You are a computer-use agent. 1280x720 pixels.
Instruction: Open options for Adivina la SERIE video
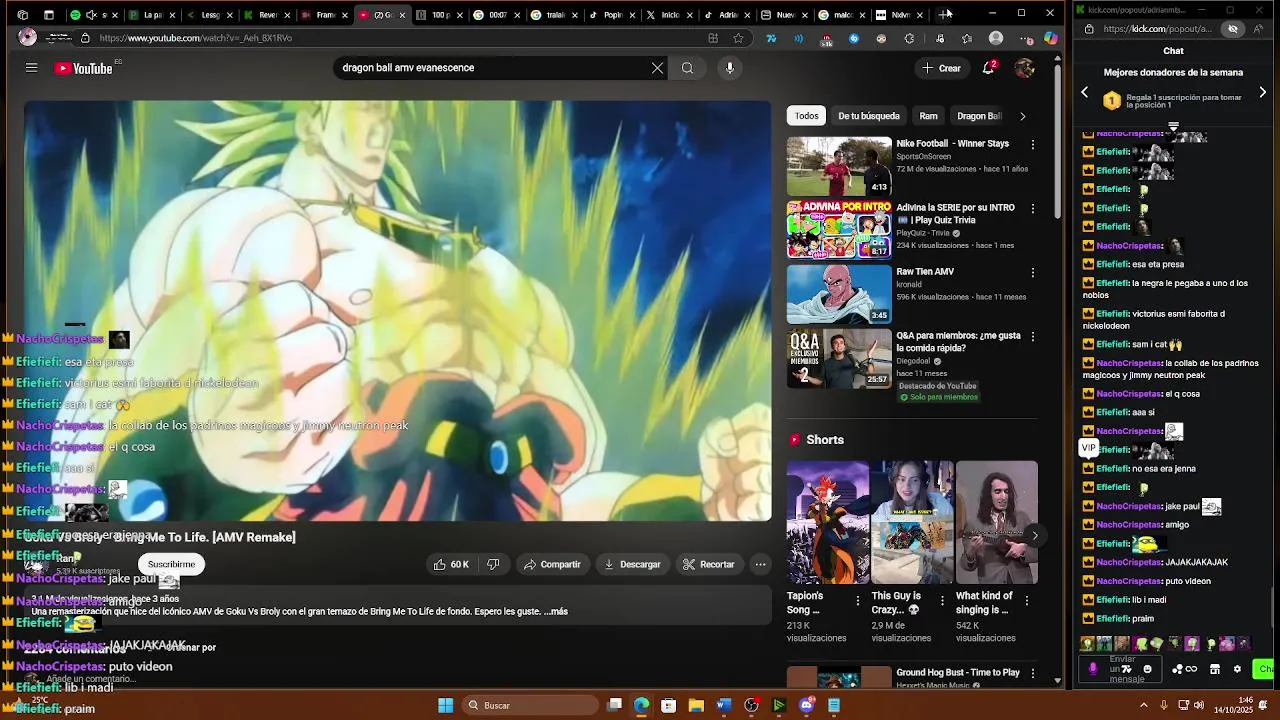tap(1033, 209)
